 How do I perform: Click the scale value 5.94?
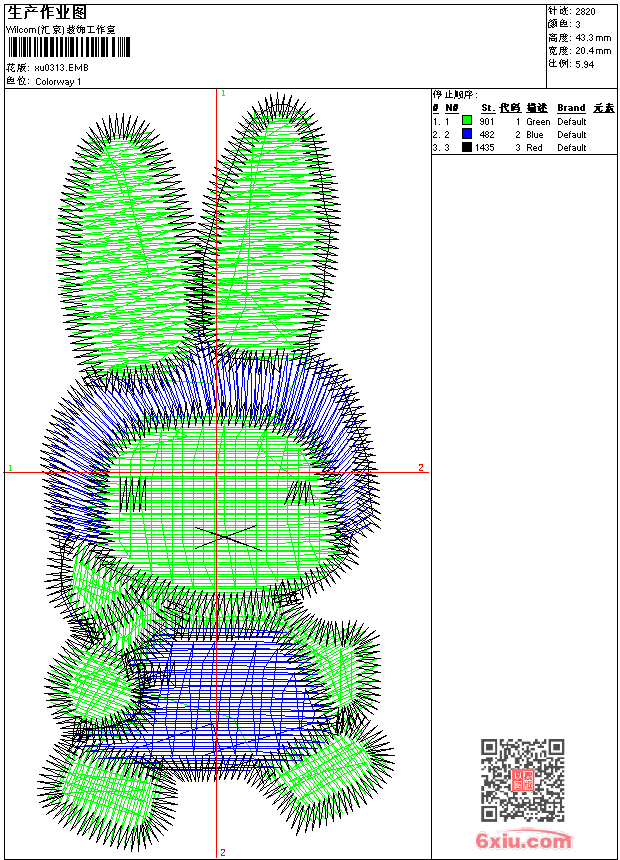[x=585, y=64]
